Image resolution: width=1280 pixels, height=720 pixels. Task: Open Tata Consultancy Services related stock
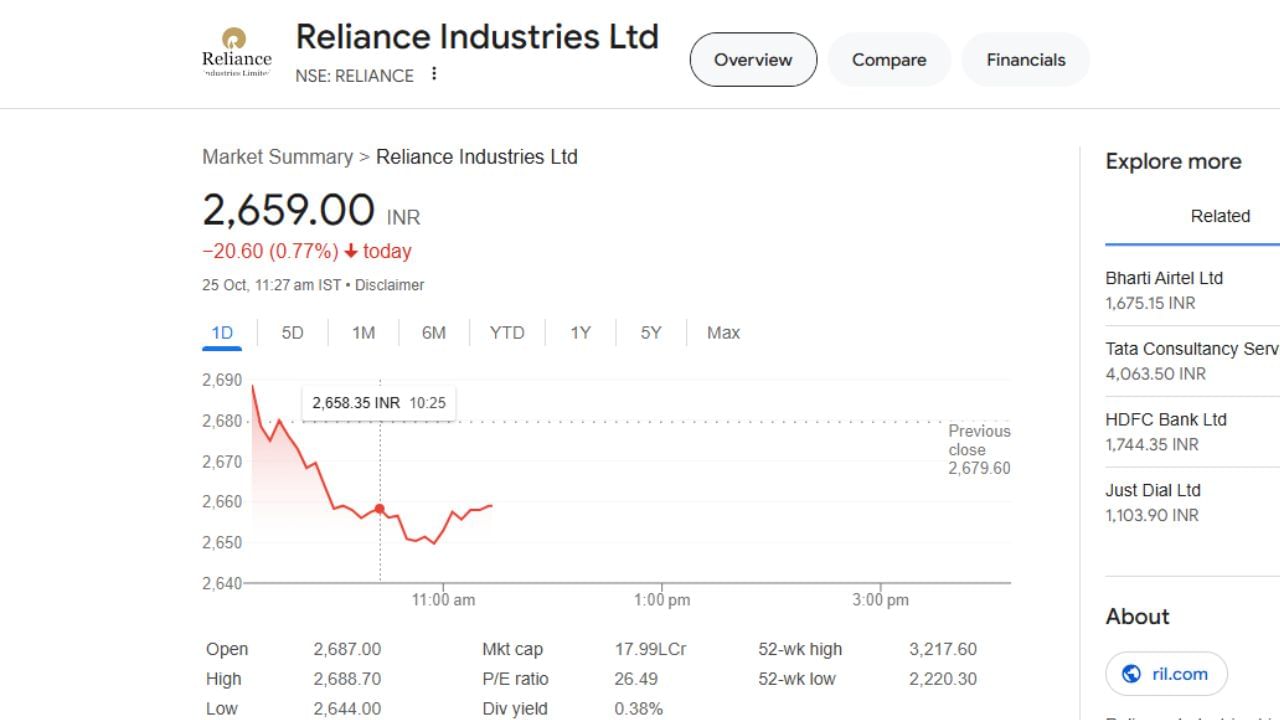[x=1192, y=361]
